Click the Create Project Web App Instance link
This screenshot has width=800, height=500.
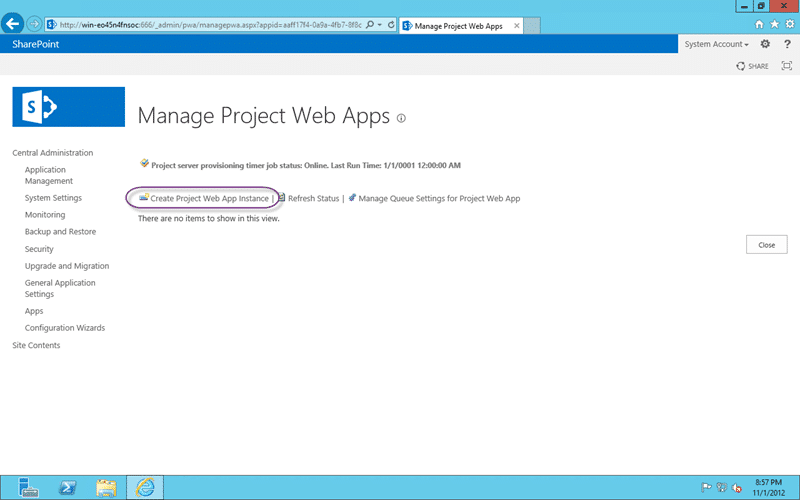(x=209, y=198)
